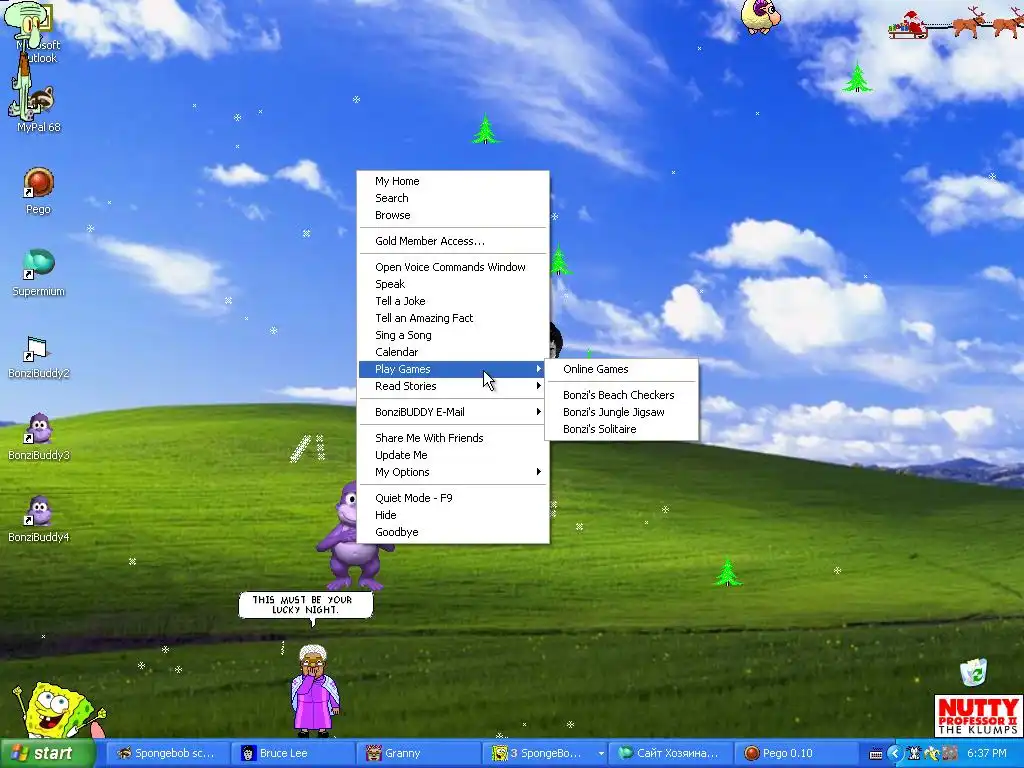The image size is (1024, 768).
Task: Click the Nutty Professor II Klumps logo
Action: (978, 715)
